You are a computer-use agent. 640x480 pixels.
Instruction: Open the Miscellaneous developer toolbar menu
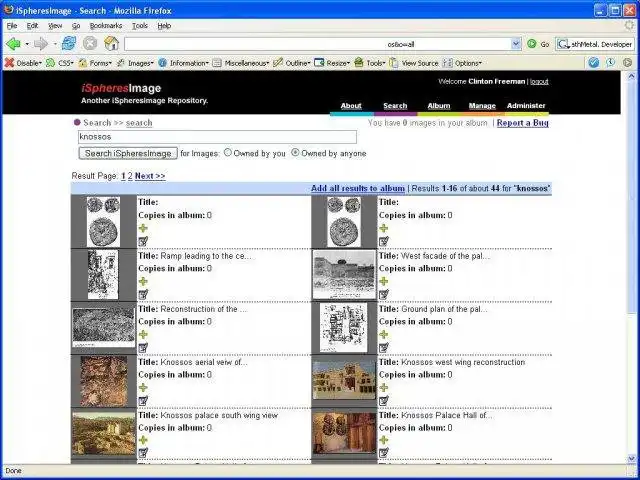pyautogui.click(x=241, y=63)
